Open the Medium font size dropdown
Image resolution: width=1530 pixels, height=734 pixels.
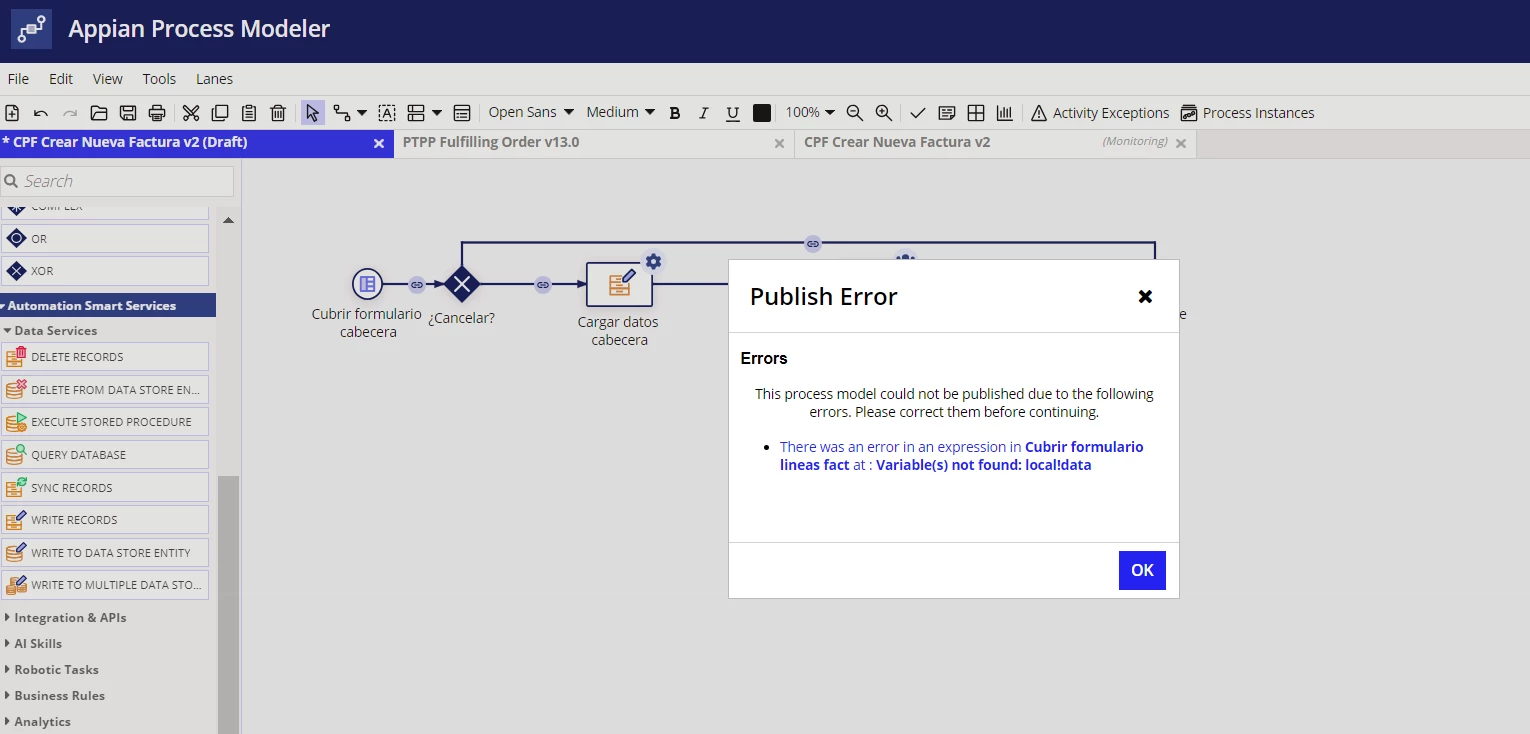pyautogui.click(x=620, y=112)
